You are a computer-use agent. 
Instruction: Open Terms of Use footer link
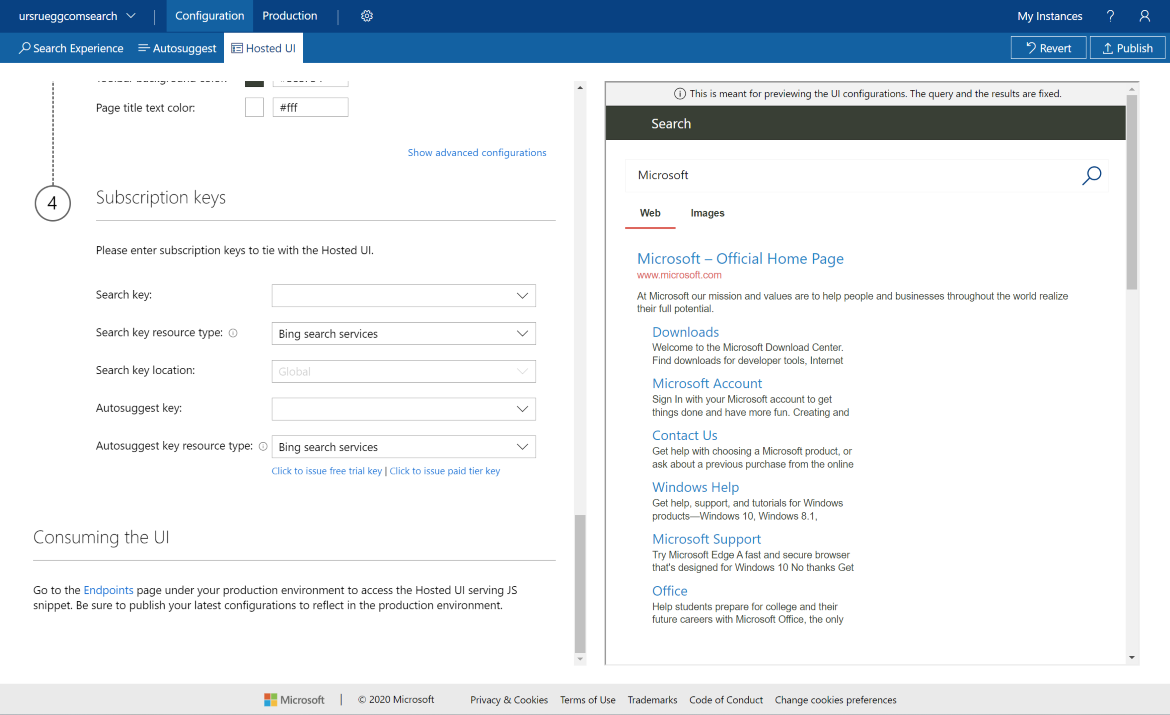pos(587,700)
